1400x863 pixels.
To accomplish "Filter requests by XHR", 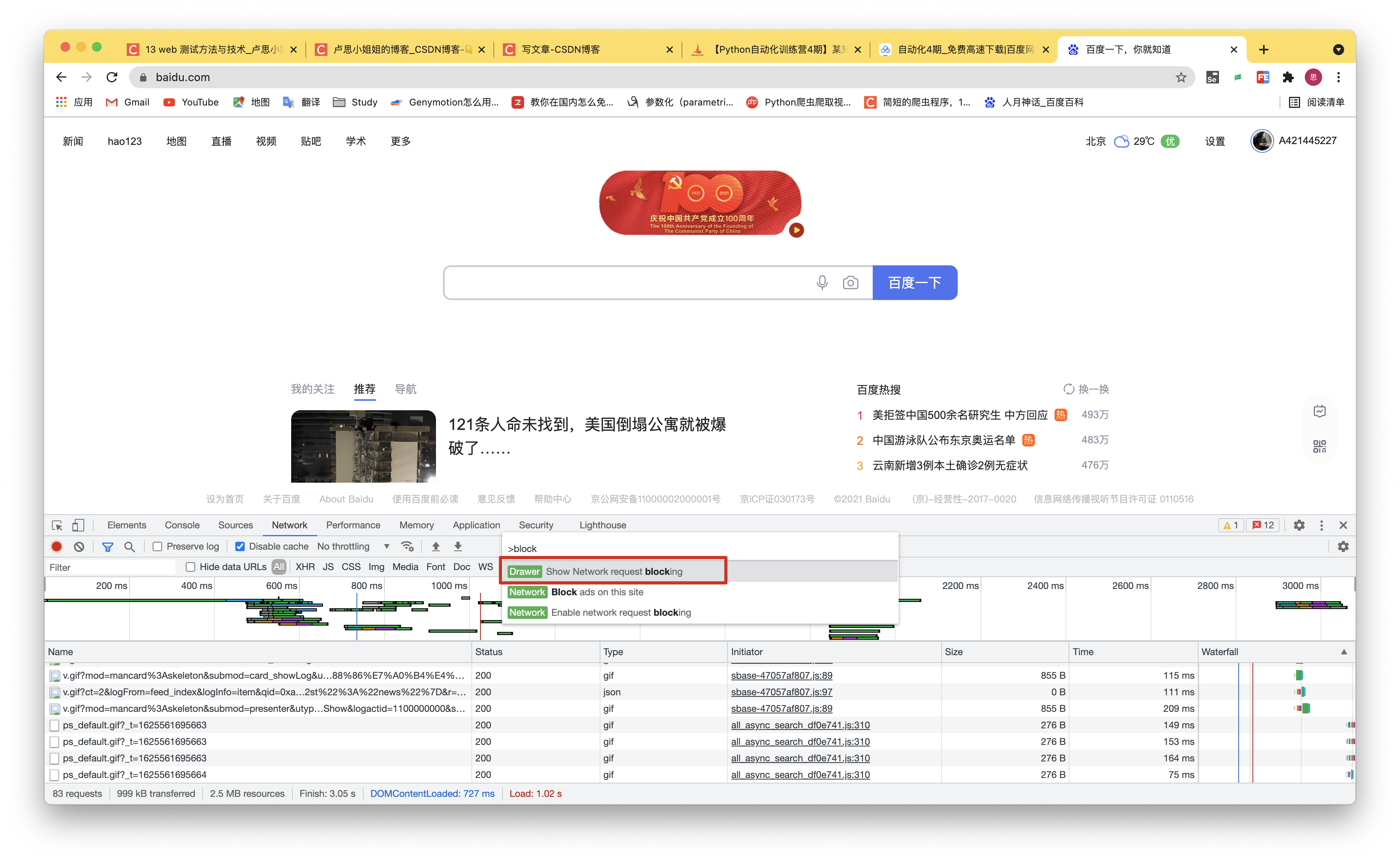I will pos(305,567).
